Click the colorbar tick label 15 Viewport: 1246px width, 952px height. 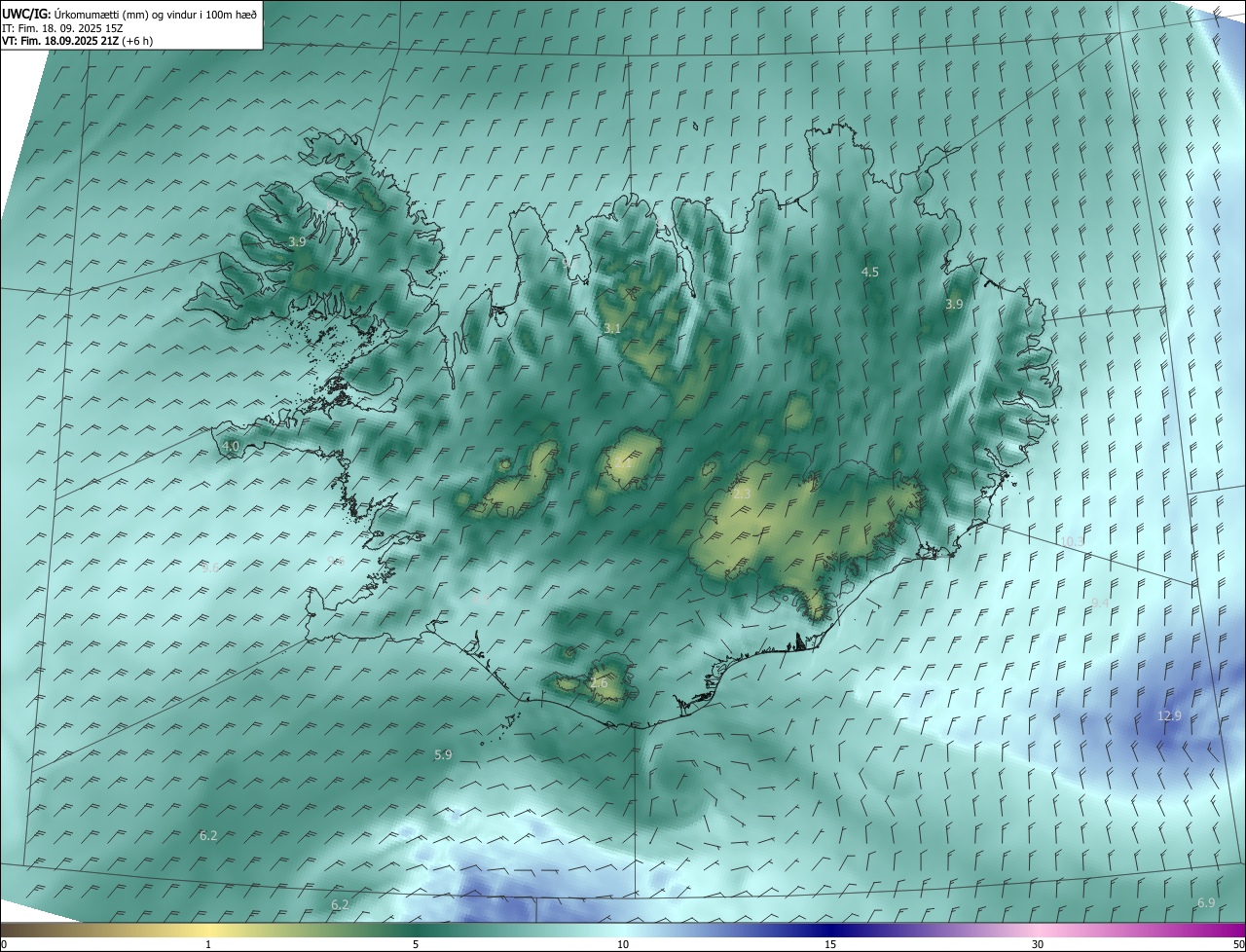[x=830, y=944]
